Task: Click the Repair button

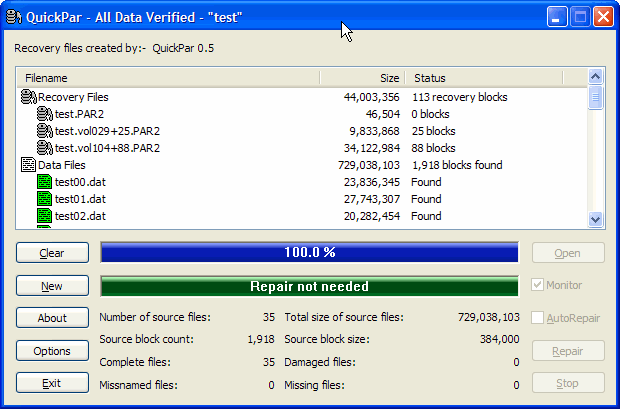Action: click(568, 351)
